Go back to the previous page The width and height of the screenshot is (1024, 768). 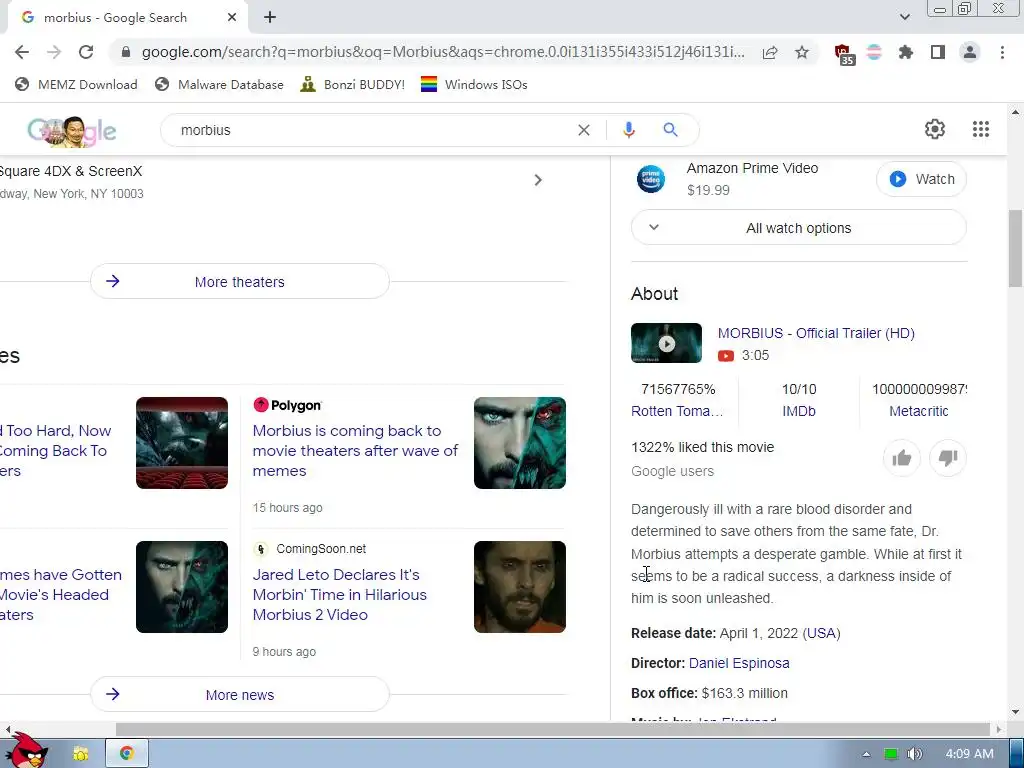[22, 52]
